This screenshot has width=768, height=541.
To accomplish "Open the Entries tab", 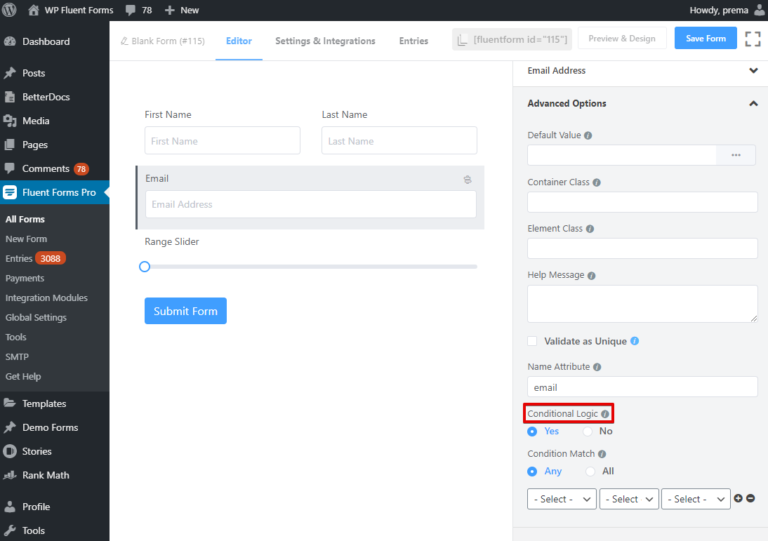I will (413, 41).
